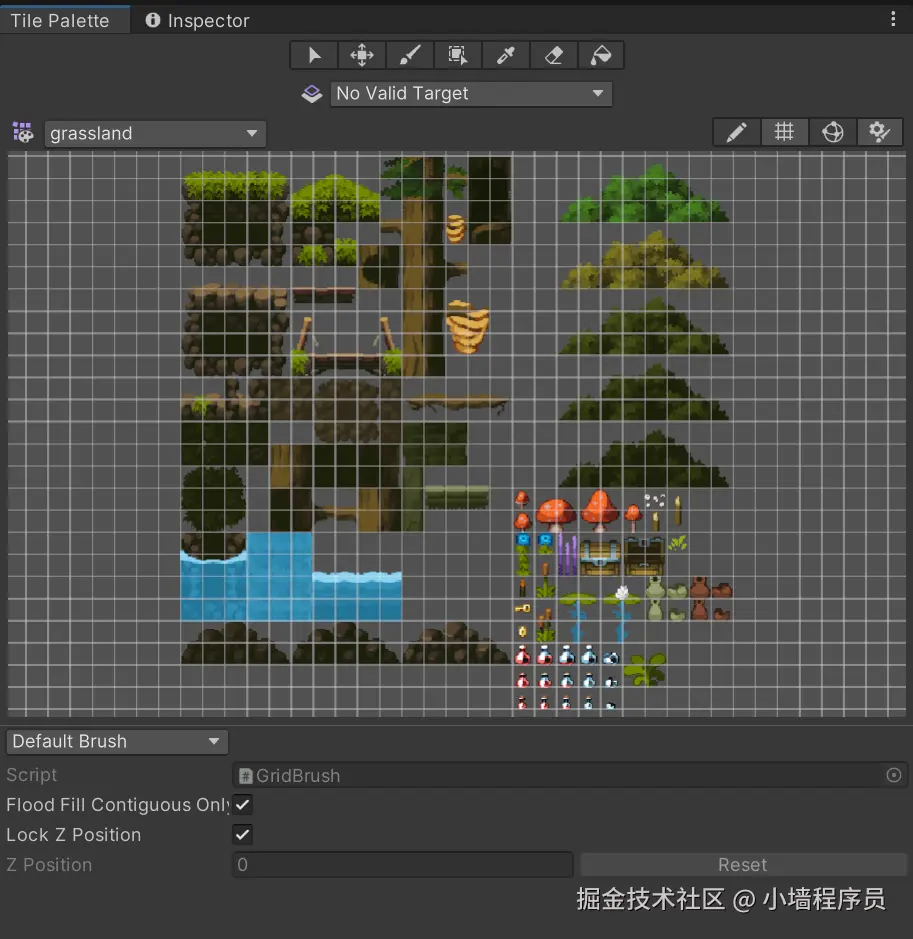The image size is (913, 939).
Task: Open the Tile Palette panel menu
Action: tap(895, 19)
